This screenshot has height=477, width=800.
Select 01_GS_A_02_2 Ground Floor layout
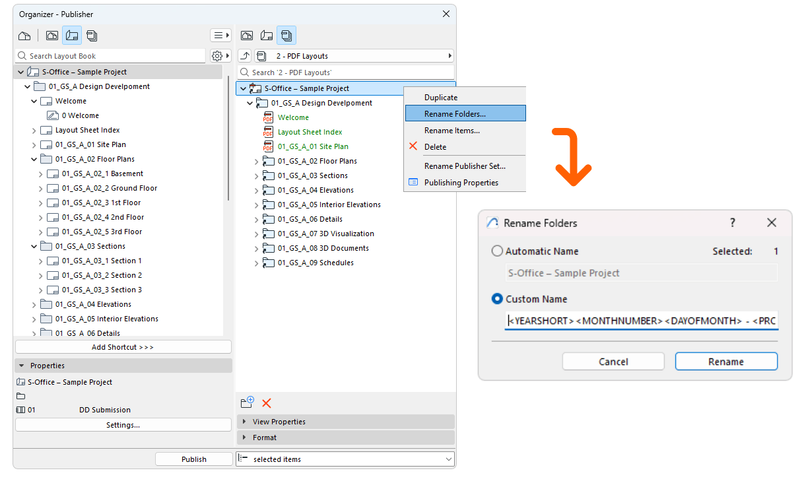click(x=109, y=188)
